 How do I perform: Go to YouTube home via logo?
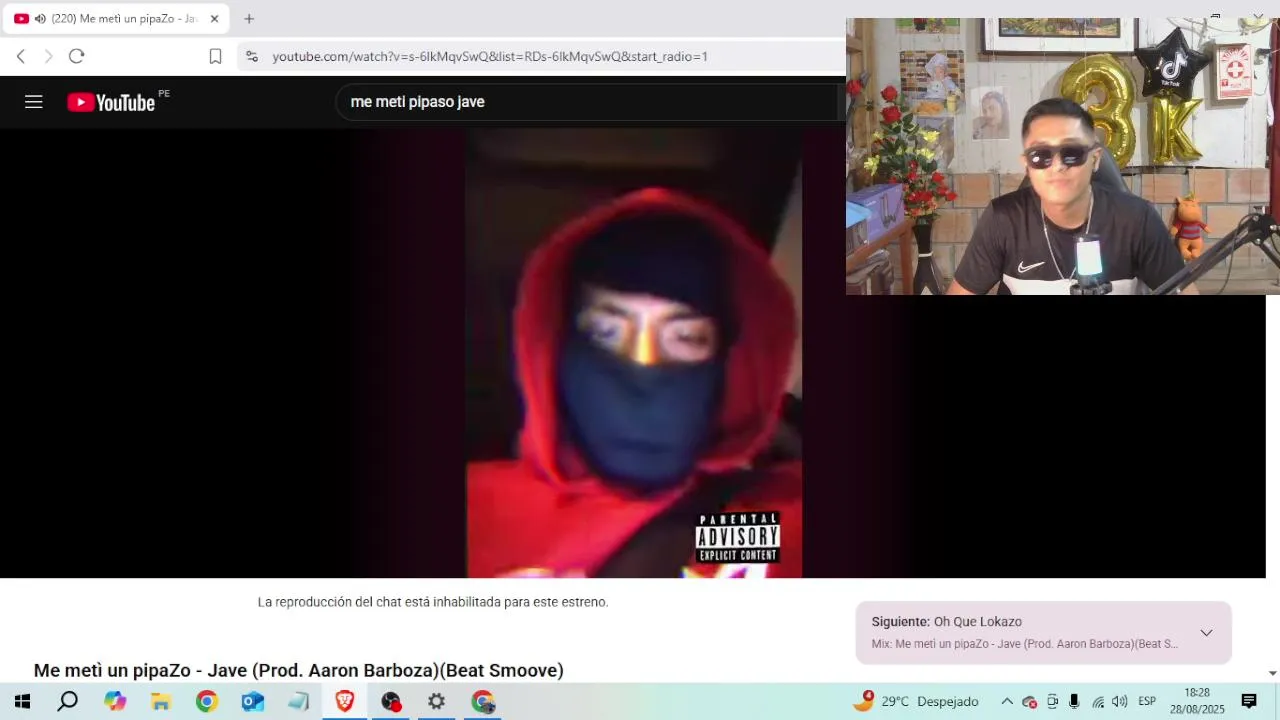(x=111, y=102)
